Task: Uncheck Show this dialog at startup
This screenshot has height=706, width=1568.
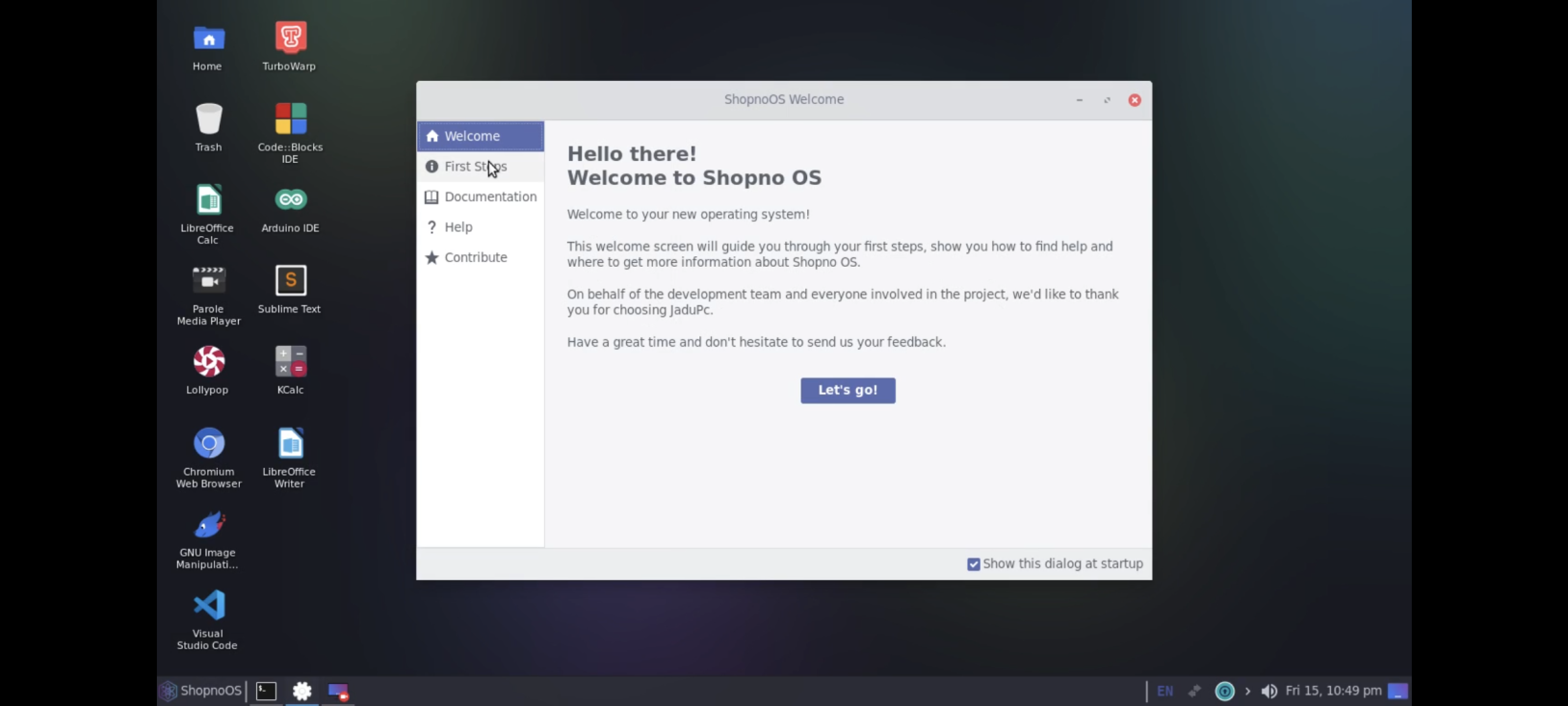Action: pyautogui.click(x=974, y=564)
